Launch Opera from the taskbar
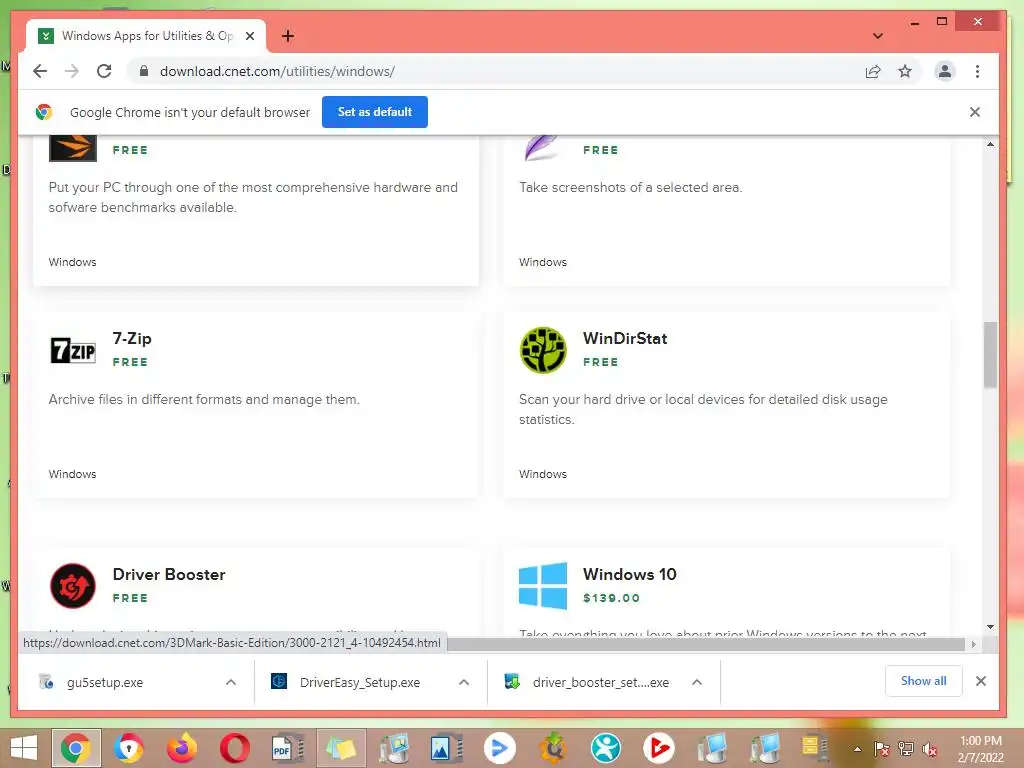 click(234, 748)
